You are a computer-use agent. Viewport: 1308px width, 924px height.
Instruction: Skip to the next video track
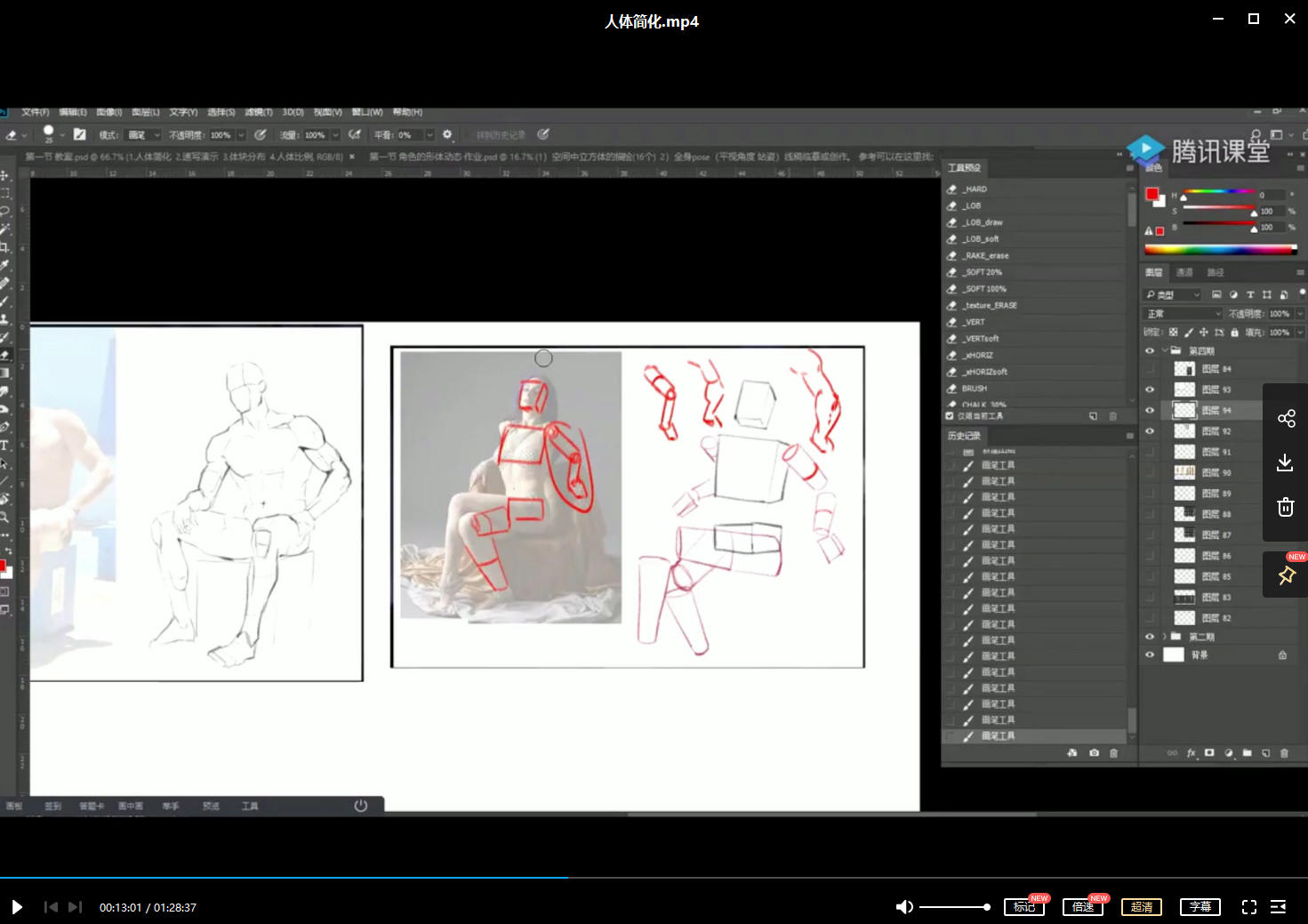tap(76, 907)
